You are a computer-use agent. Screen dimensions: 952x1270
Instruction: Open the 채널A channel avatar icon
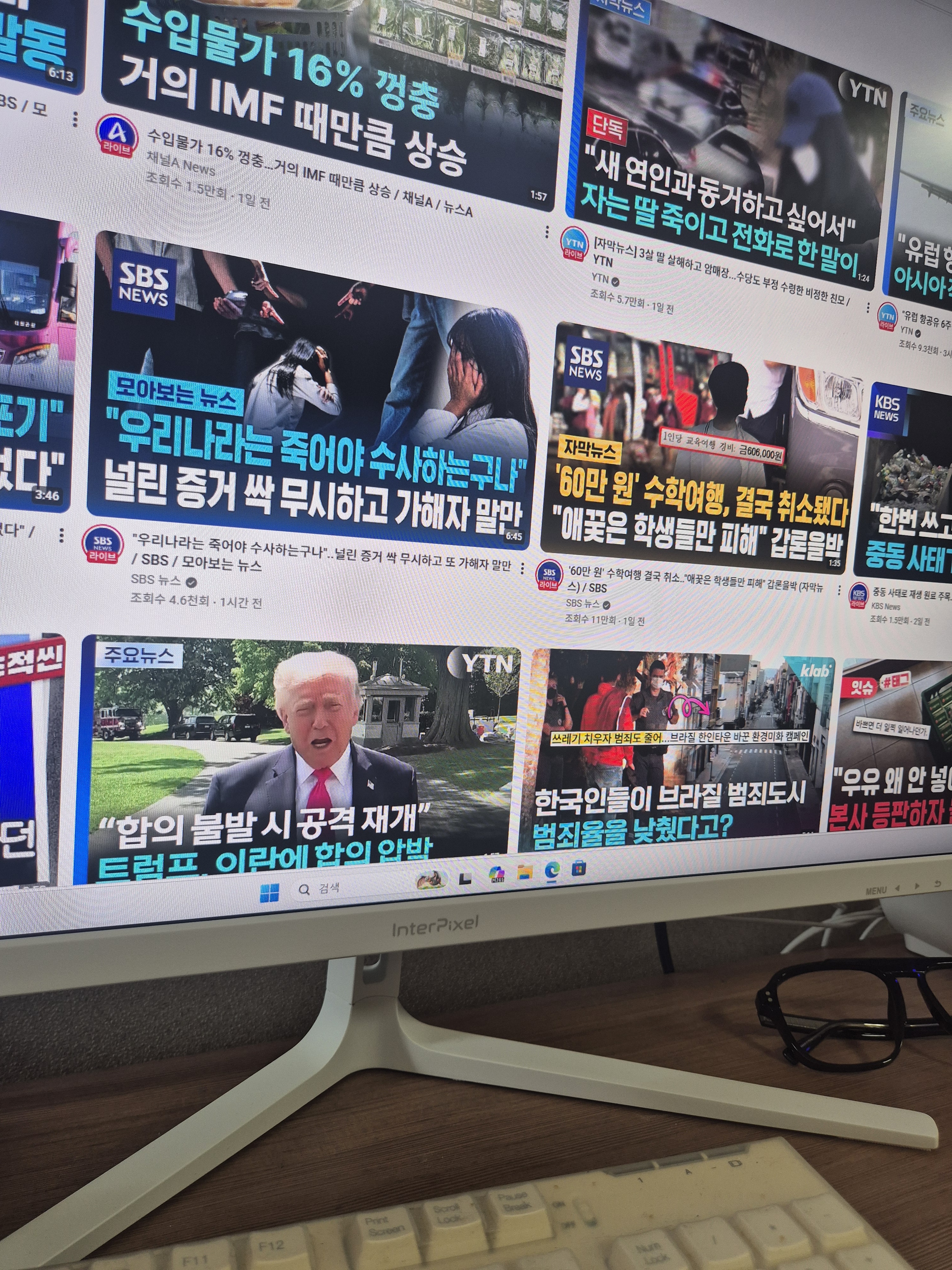point(118,136)
